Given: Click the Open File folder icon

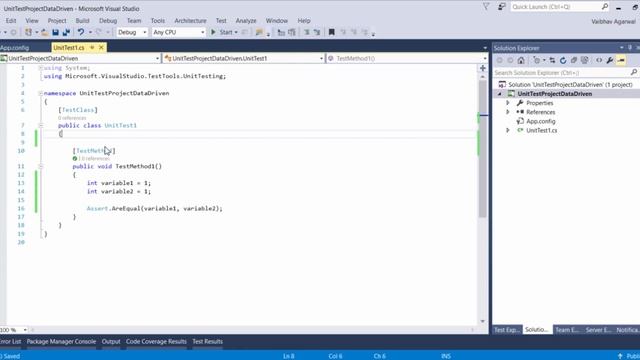Looking at the screenshot, I should pos(45,32).
